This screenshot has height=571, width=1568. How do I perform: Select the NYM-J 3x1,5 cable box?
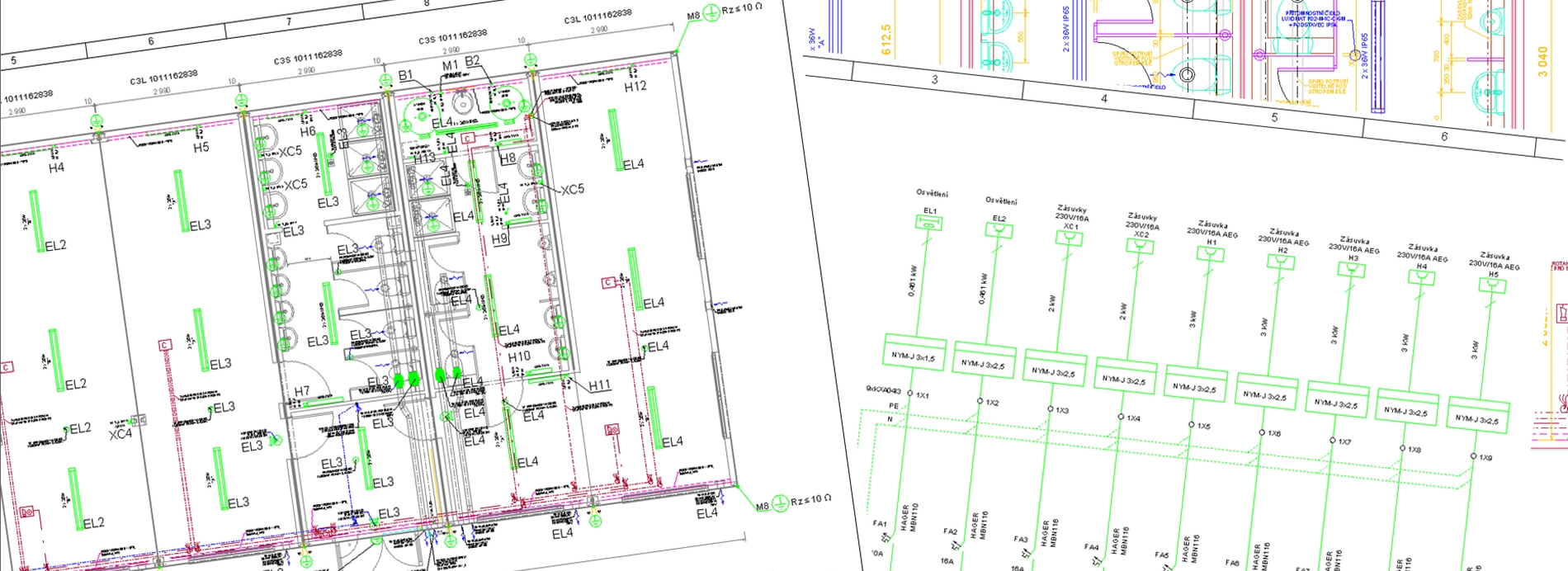914,356
